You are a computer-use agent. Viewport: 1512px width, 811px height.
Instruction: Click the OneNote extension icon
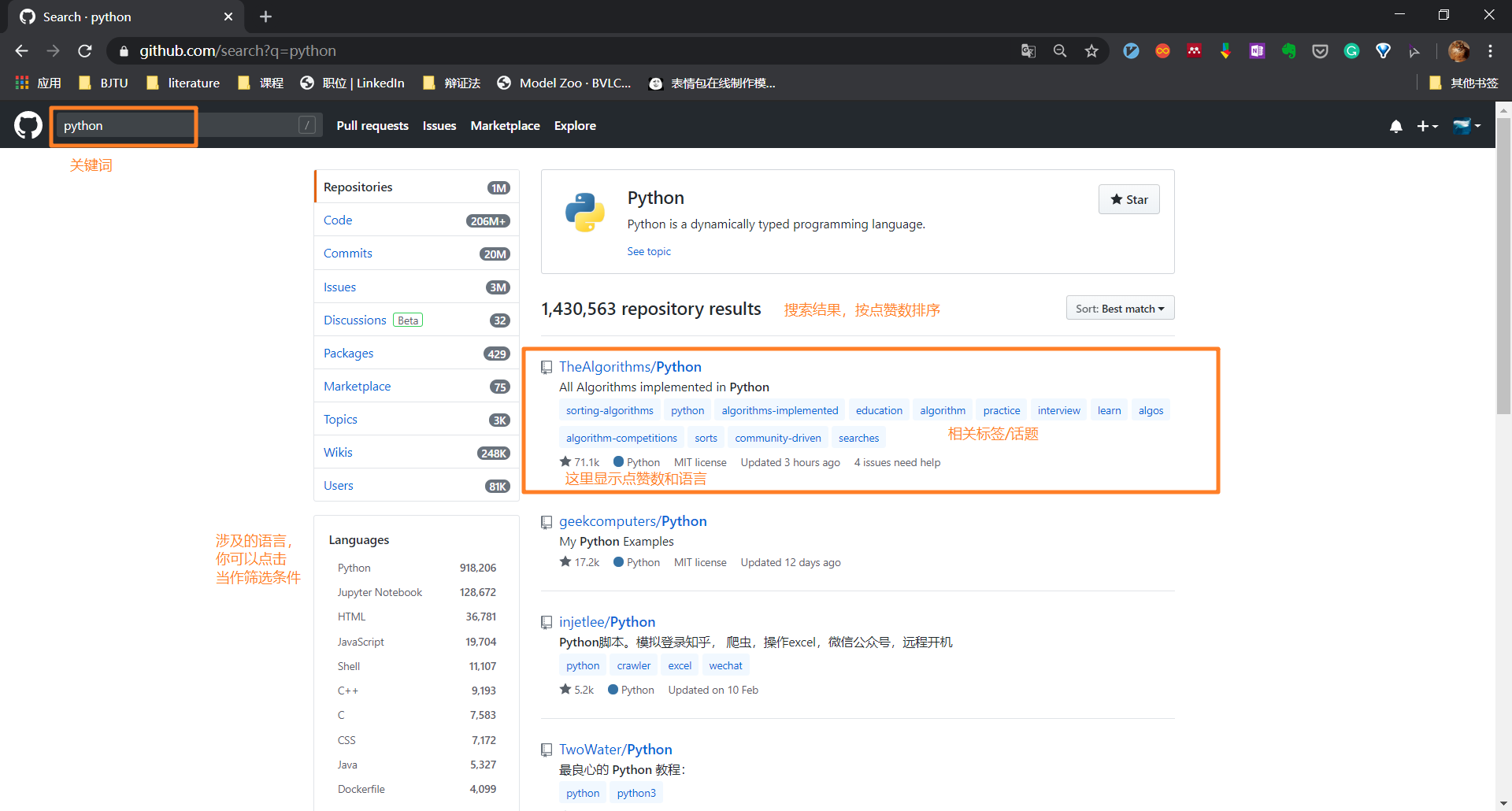1257,51
